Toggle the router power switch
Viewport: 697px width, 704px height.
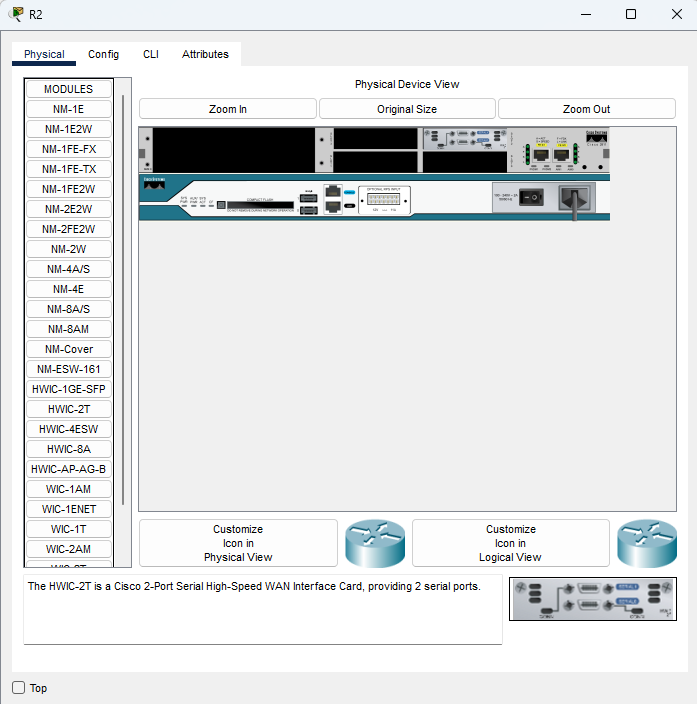(x=531, y=197)
